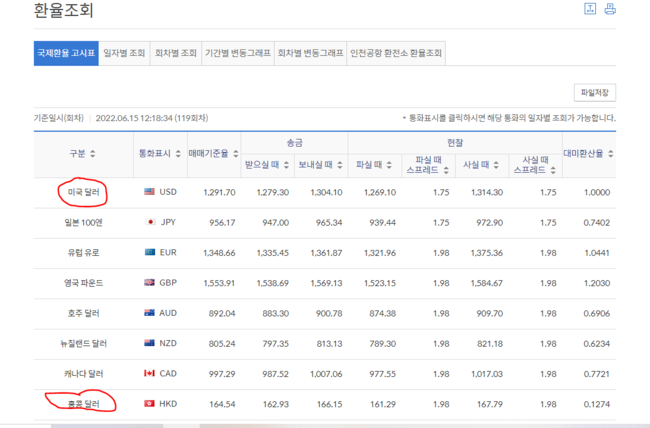This screenshot has width=650, height=428.
Task: Click the Hong Kong flag icon next to HKD
Action: coord(149,405)
